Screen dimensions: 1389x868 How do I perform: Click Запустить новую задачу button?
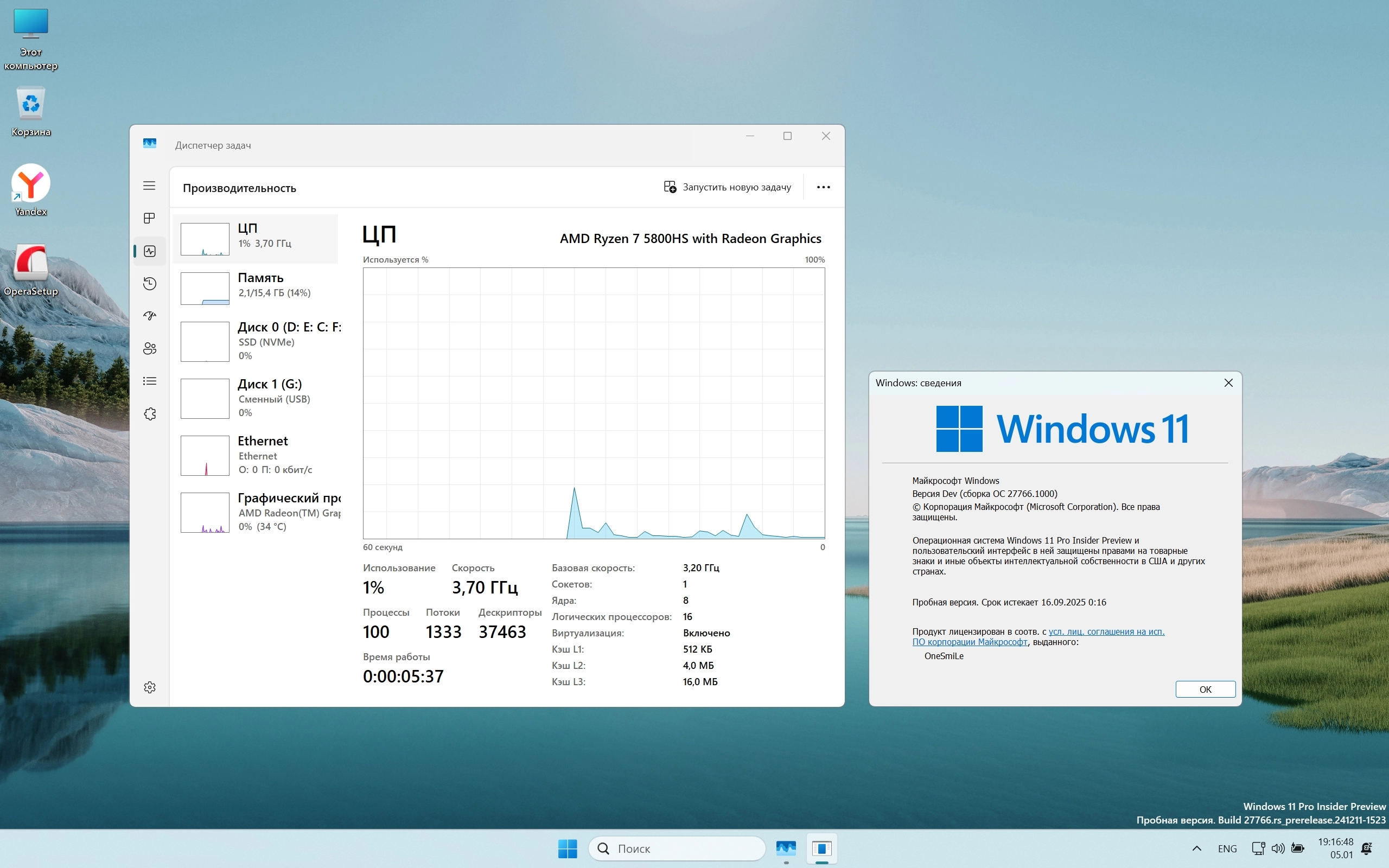[727, 187]
